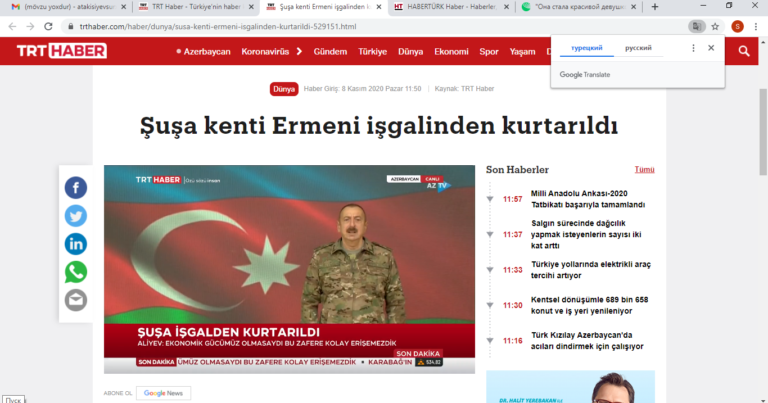Subscribe via the Google News button
The image size is (768, 403).
pos(164,393)
